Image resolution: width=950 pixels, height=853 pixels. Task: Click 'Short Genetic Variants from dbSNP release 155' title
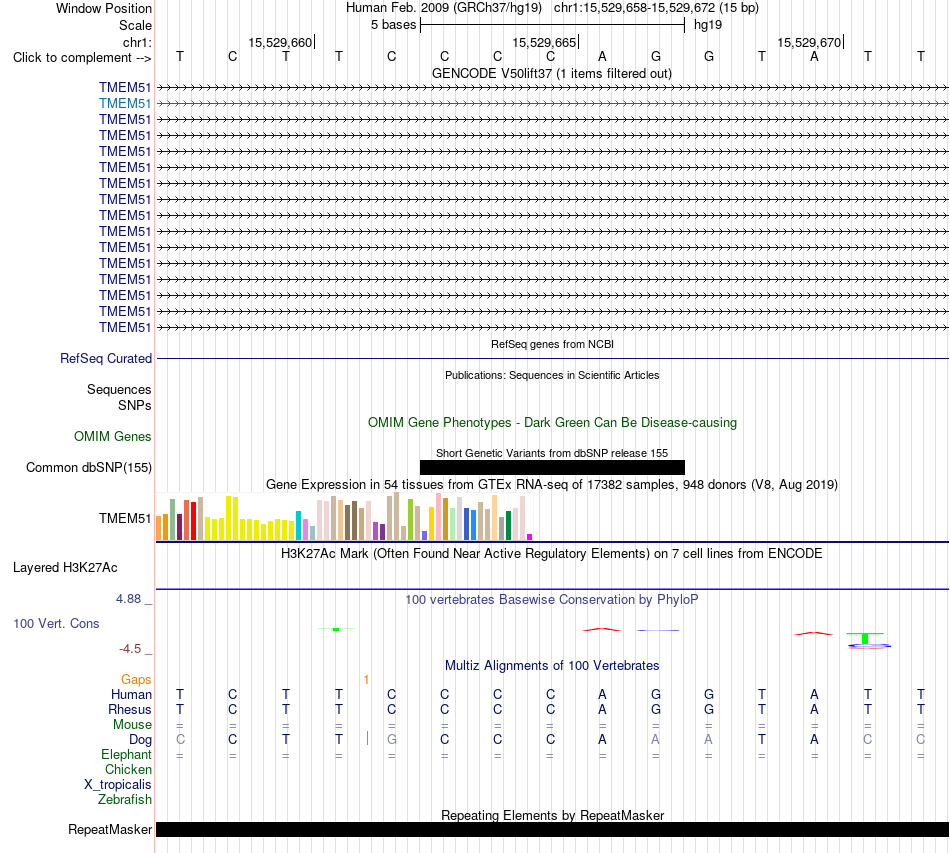[552, 453]
